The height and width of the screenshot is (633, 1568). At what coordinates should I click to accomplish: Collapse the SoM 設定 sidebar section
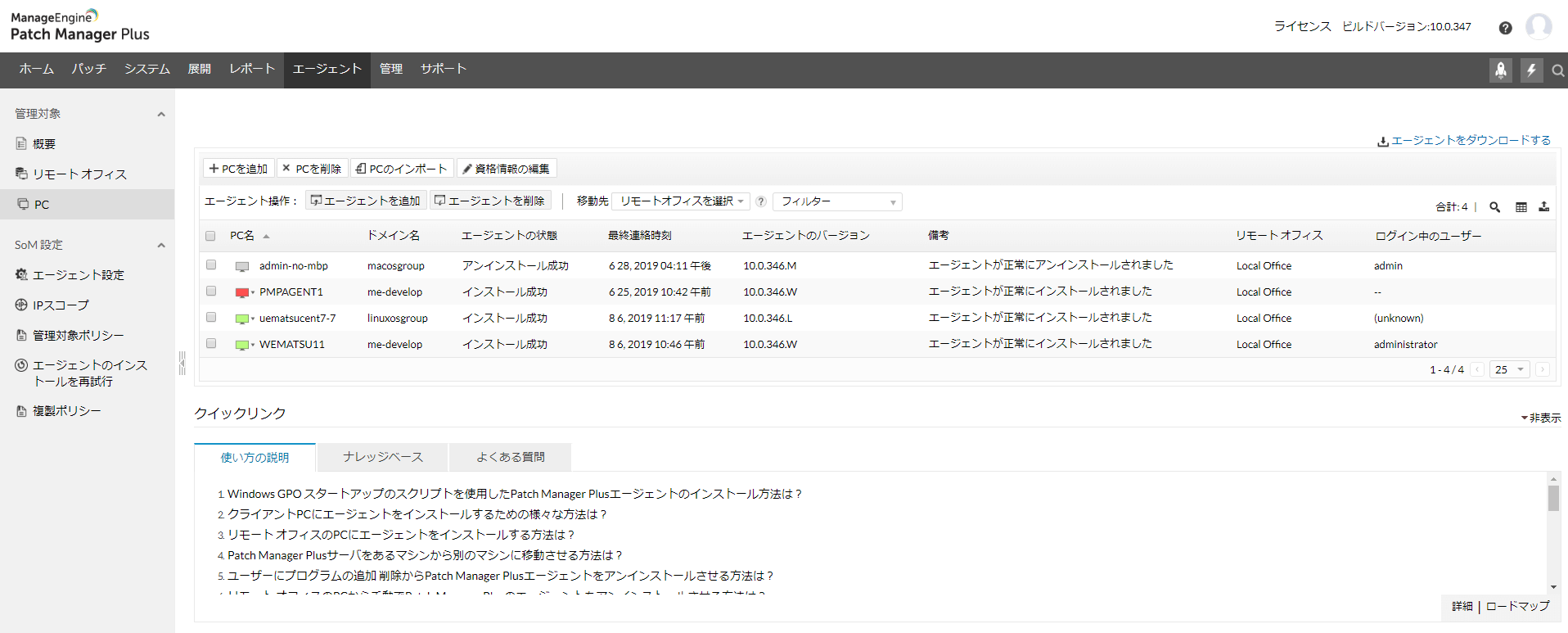pyautogui.click(x=161, y=246)
